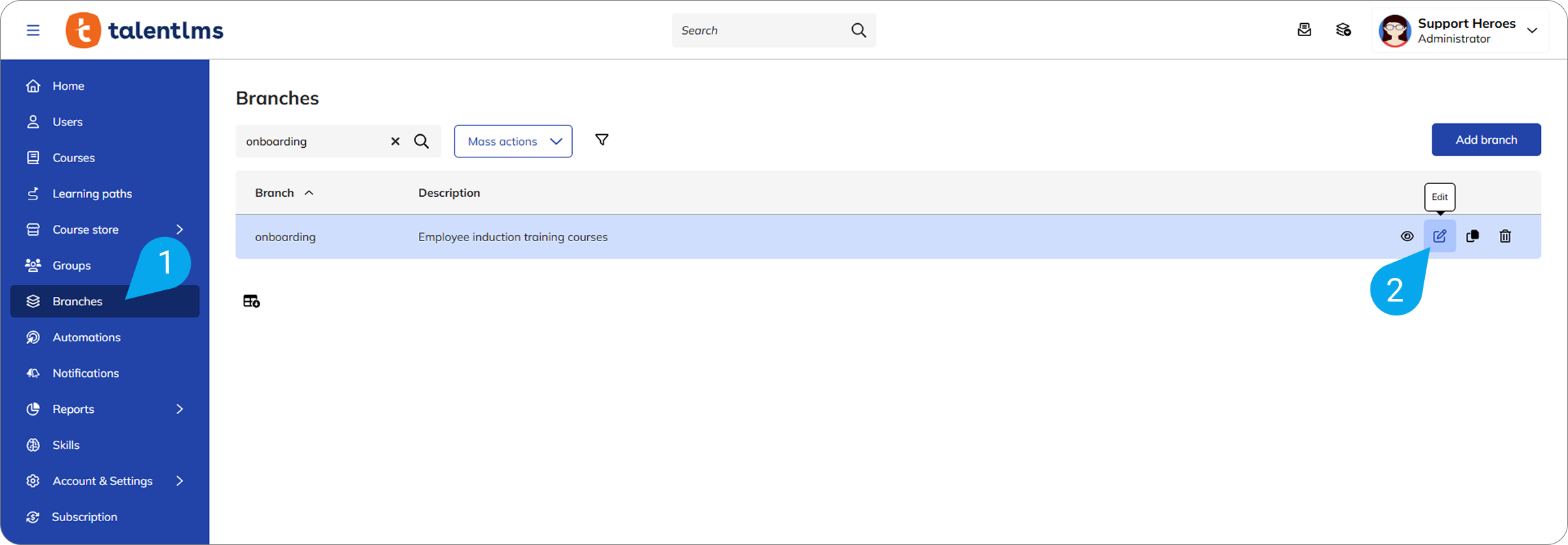Click the export table icon below list

point(251,301)
